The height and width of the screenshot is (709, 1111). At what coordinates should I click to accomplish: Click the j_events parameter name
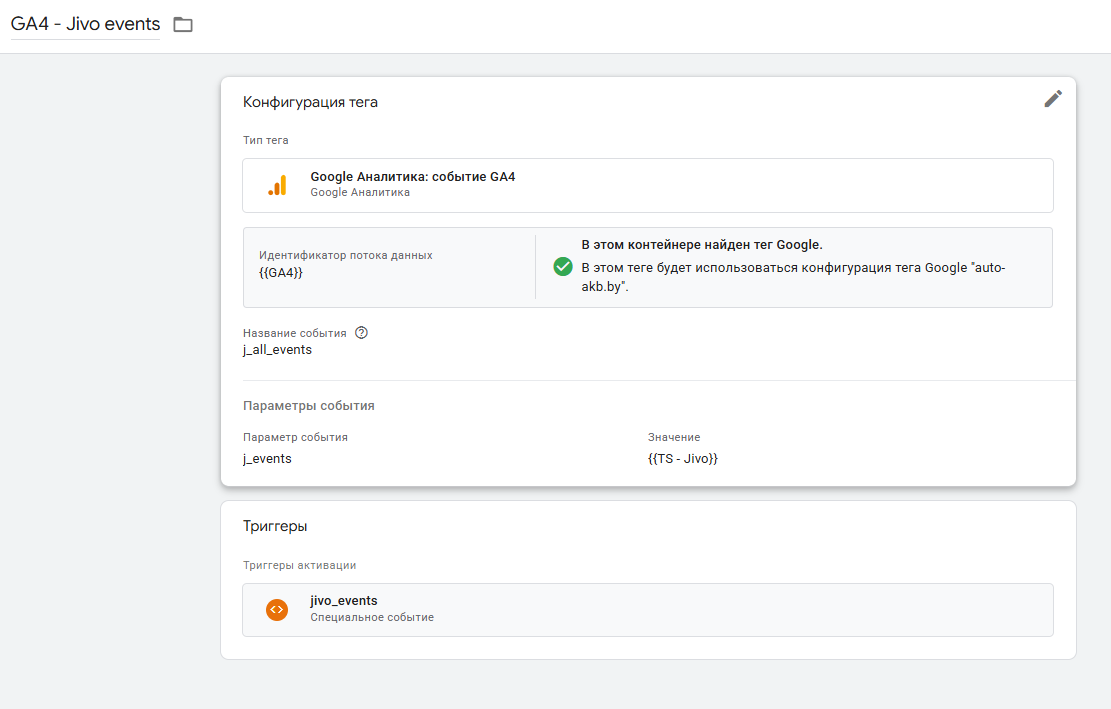click(x=267, y=458)
